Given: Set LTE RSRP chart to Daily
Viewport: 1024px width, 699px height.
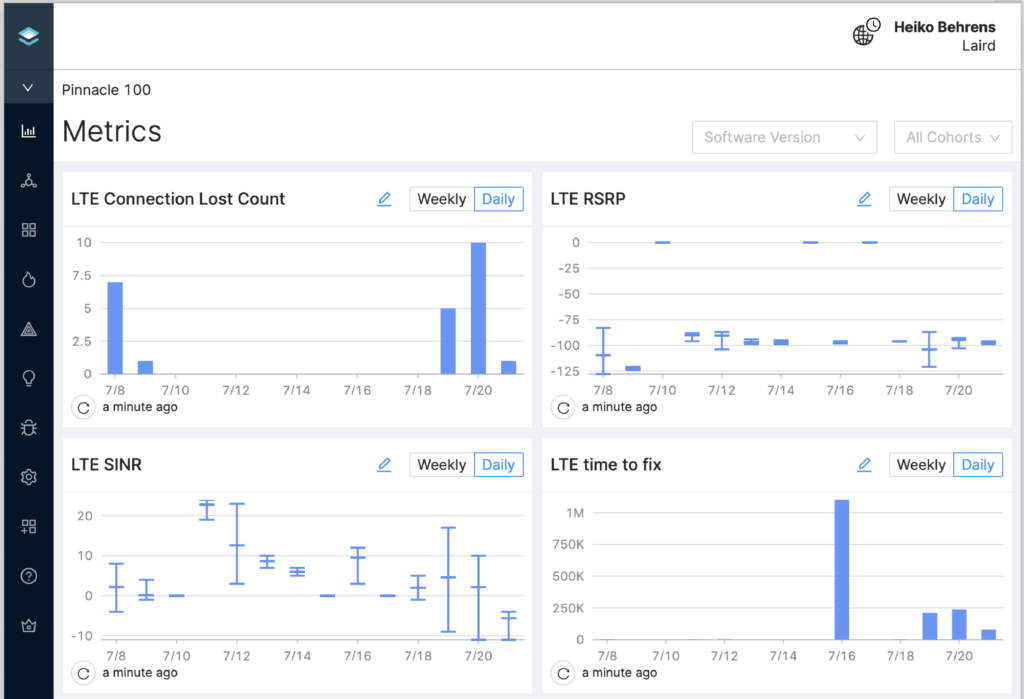Looking at the screenshot, I should point(977,199).
